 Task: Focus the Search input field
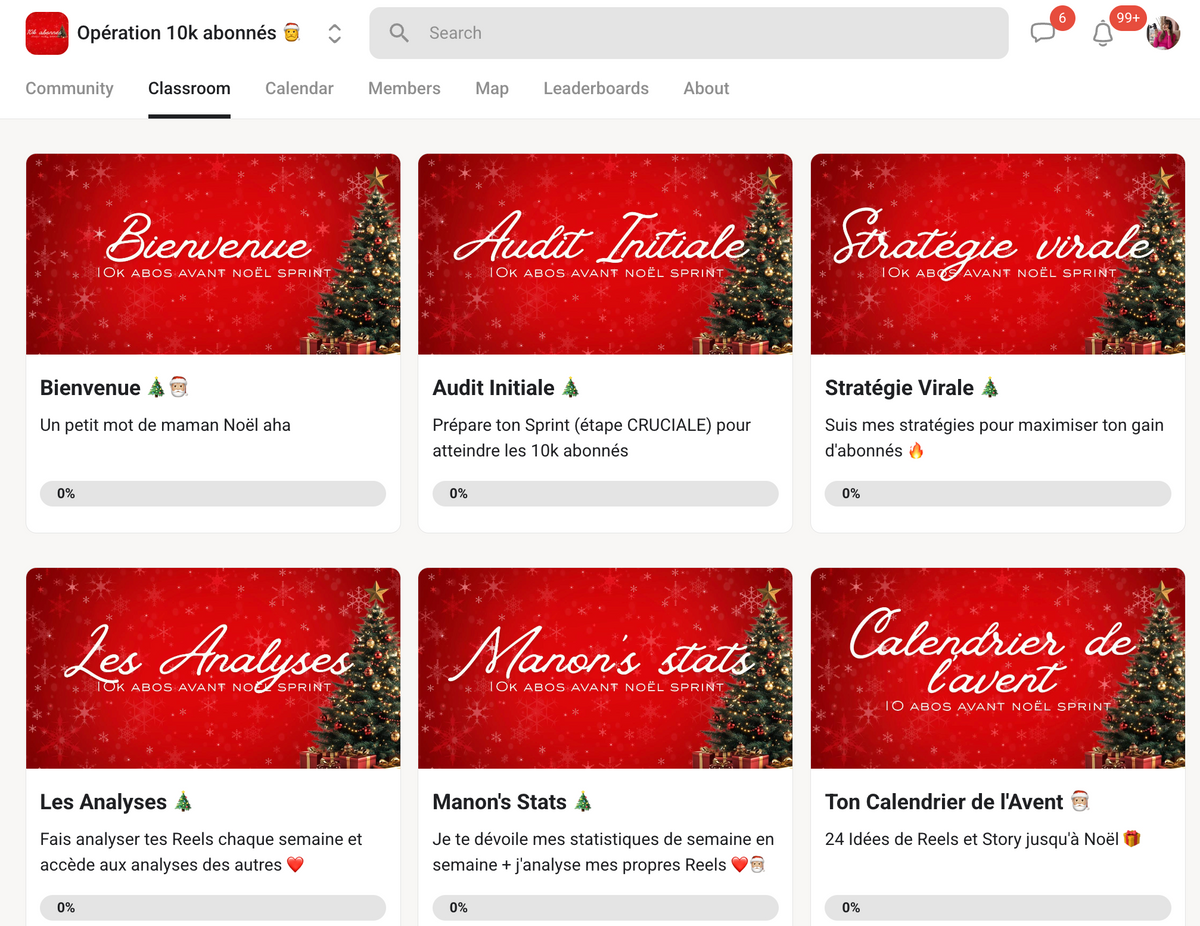point(689,33)
